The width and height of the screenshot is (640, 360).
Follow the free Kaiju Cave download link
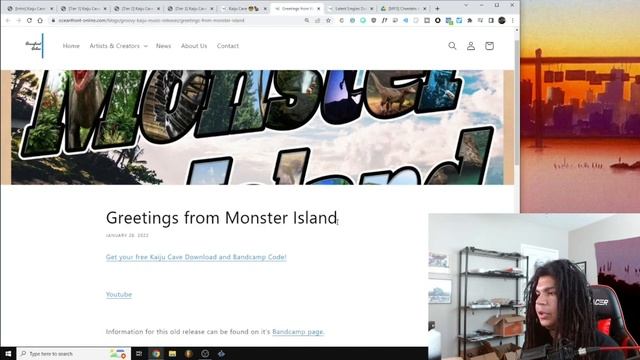point(196,257)
